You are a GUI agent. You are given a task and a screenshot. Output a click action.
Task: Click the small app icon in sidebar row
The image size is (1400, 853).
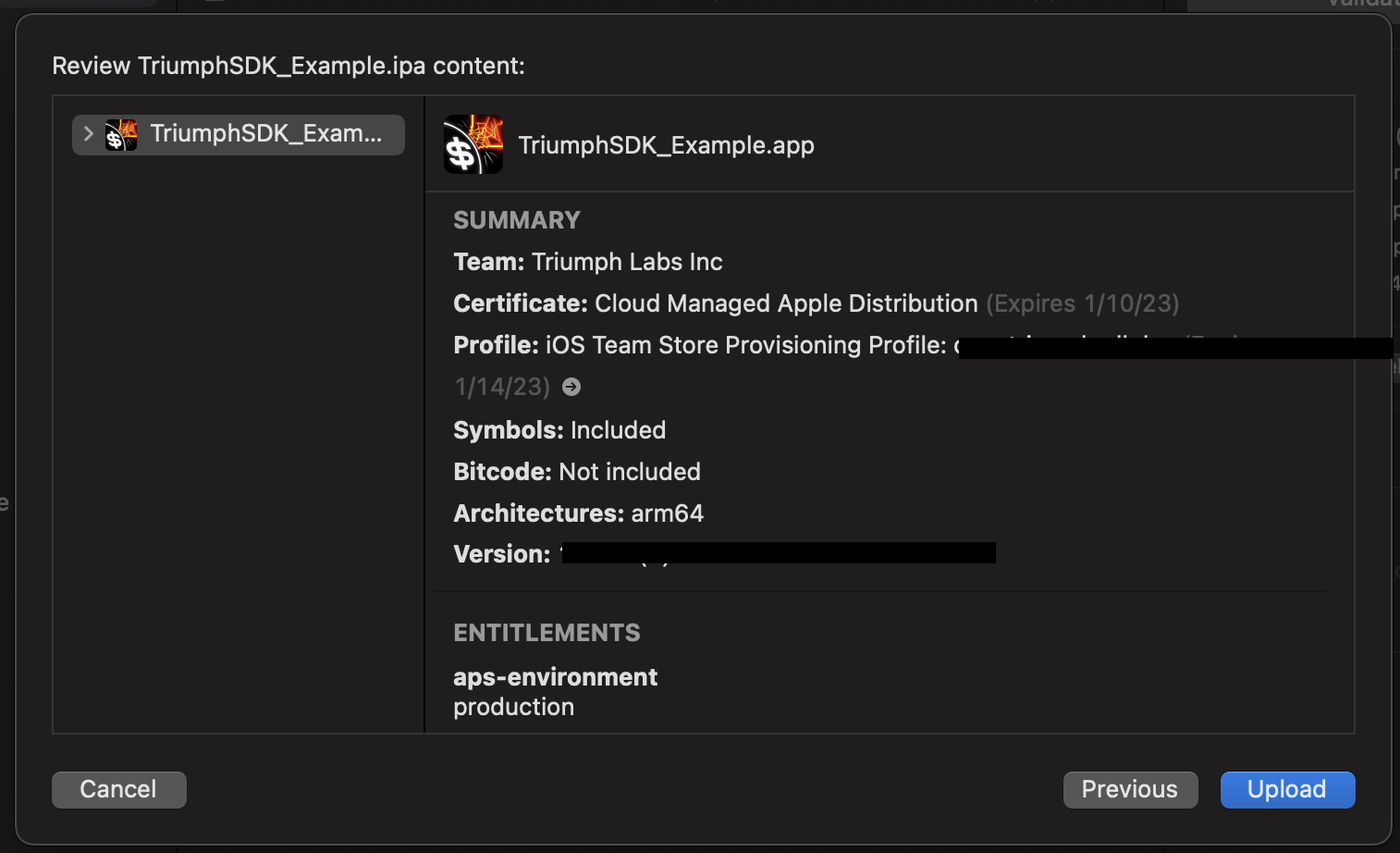click(121, 135)
